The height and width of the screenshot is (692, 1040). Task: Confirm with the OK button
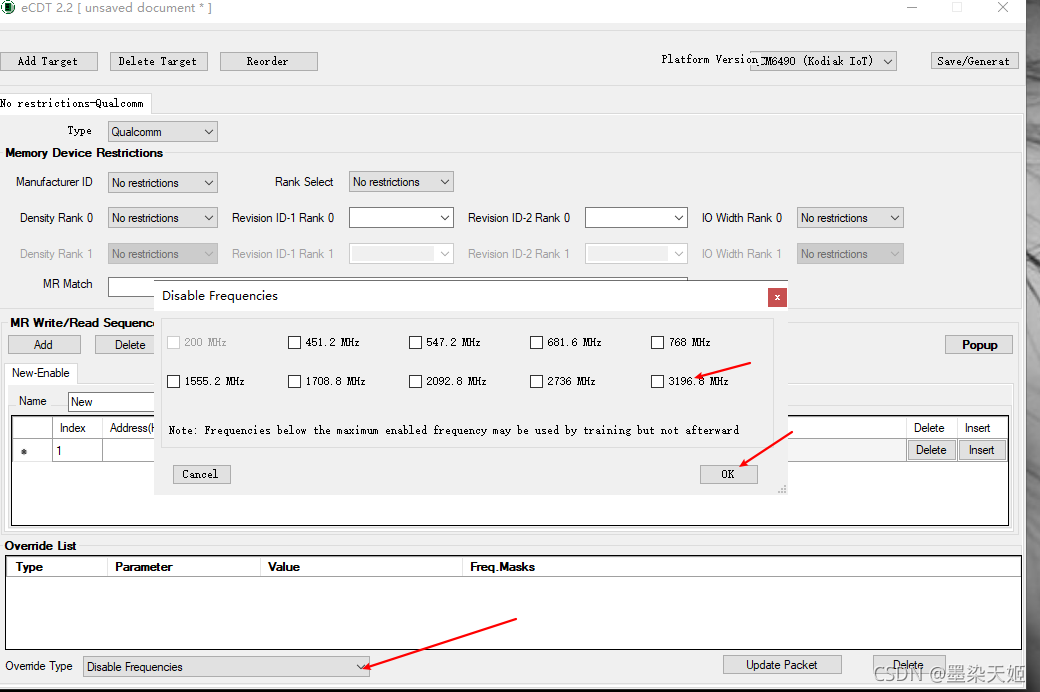click(x=728, y=474)
